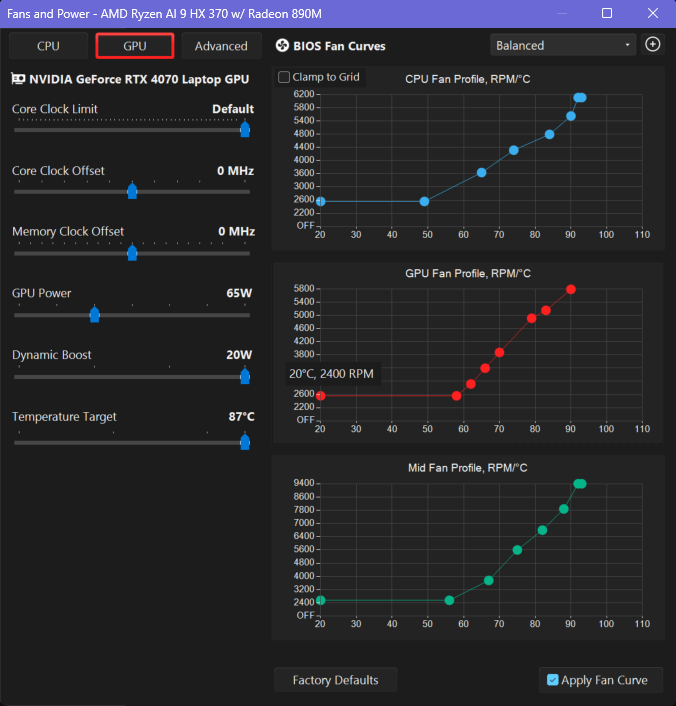
Task: Click the '65W' GPU Power value
Action: tap(239, 293)
